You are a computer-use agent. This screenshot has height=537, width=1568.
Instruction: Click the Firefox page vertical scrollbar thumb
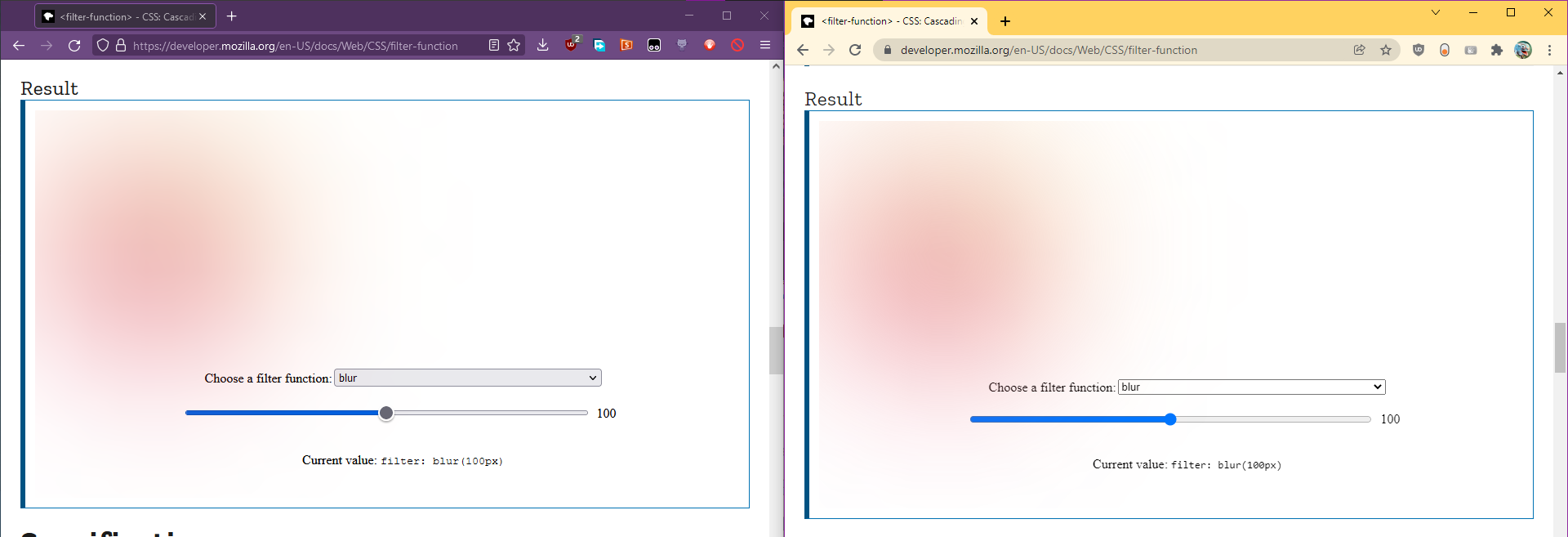pos(776,351)
